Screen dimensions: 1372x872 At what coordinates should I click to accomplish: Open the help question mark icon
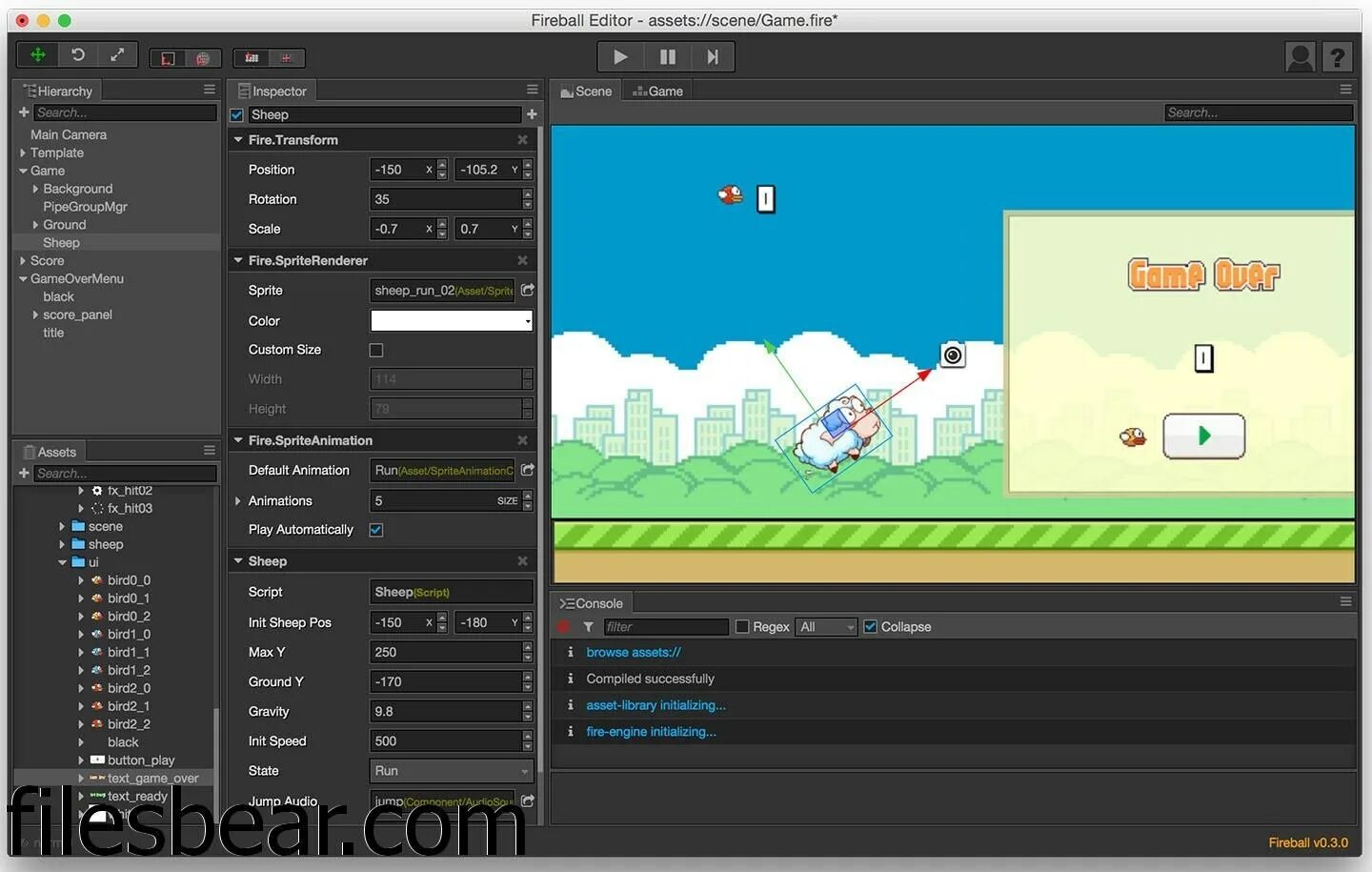pyautogui.click(x=1337, y=57)
